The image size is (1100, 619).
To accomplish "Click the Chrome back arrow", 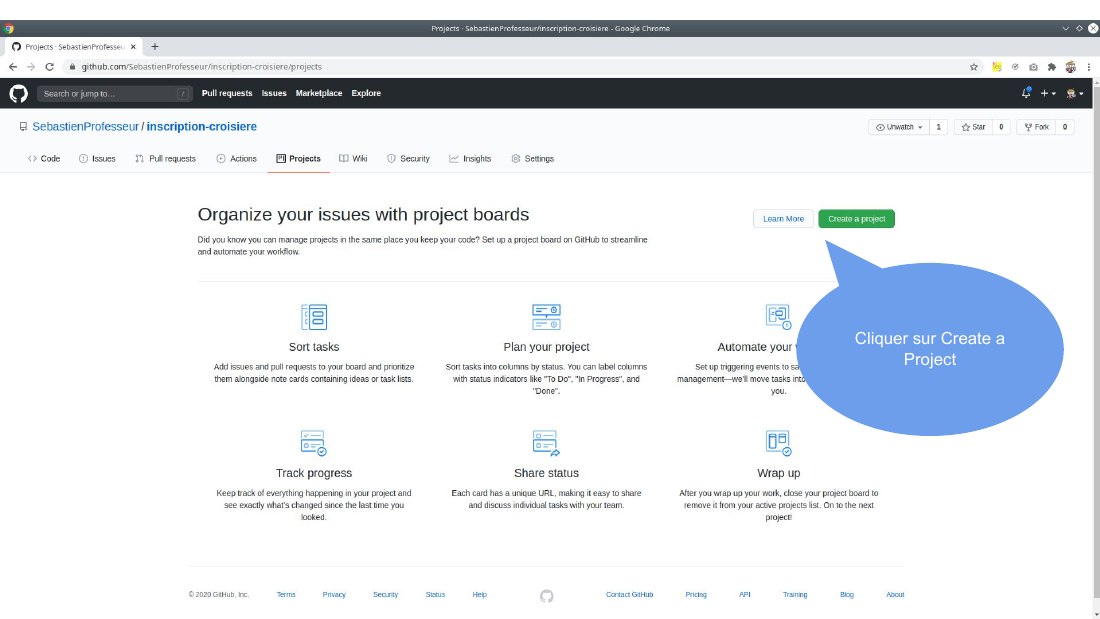I will (13, 67).
